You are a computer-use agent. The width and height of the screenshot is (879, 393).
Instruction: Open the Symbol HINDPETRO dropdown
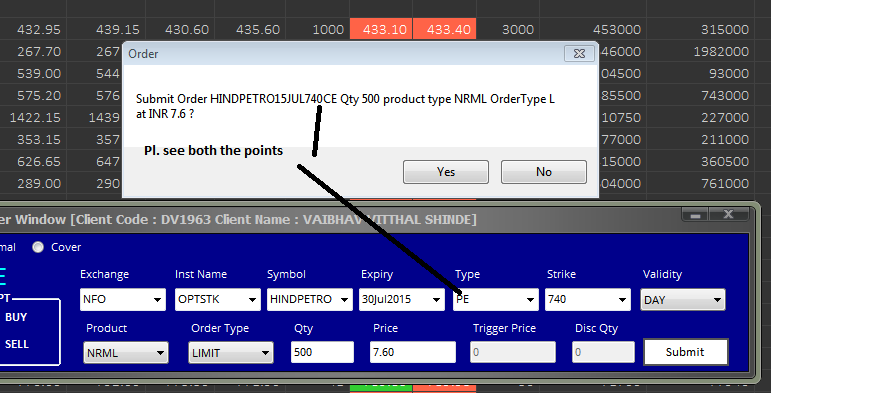pos(309,299)
